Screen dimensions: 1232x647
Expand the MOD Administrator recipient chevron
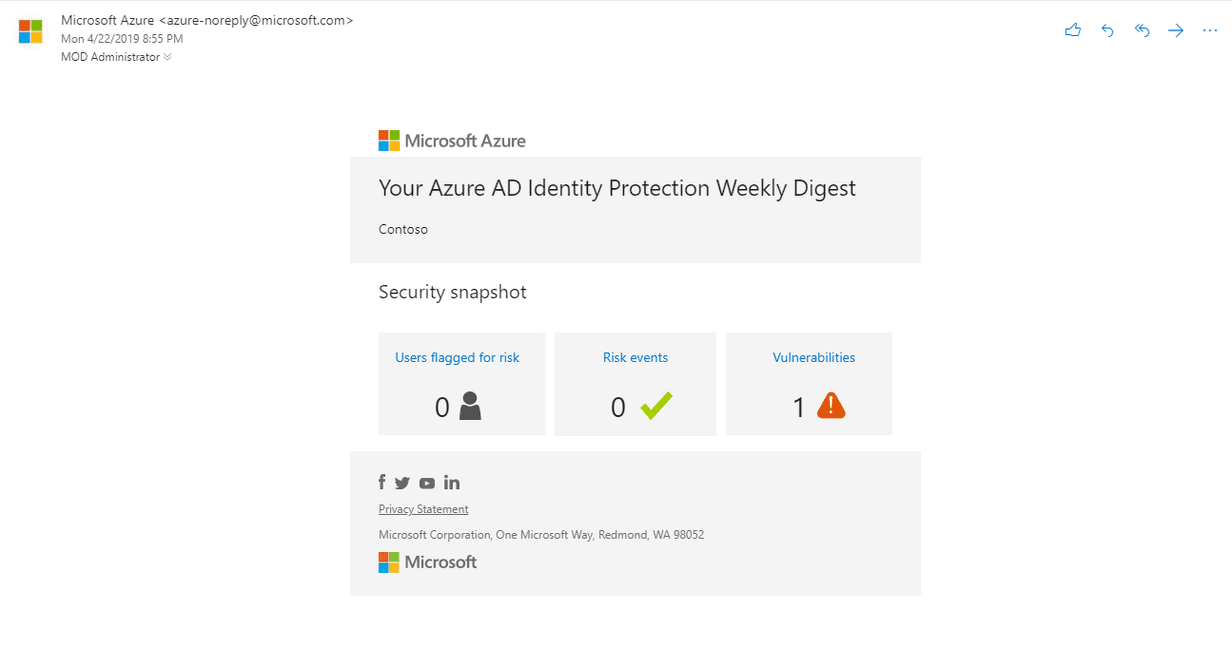pyautogui.click(x=167, y=57)
